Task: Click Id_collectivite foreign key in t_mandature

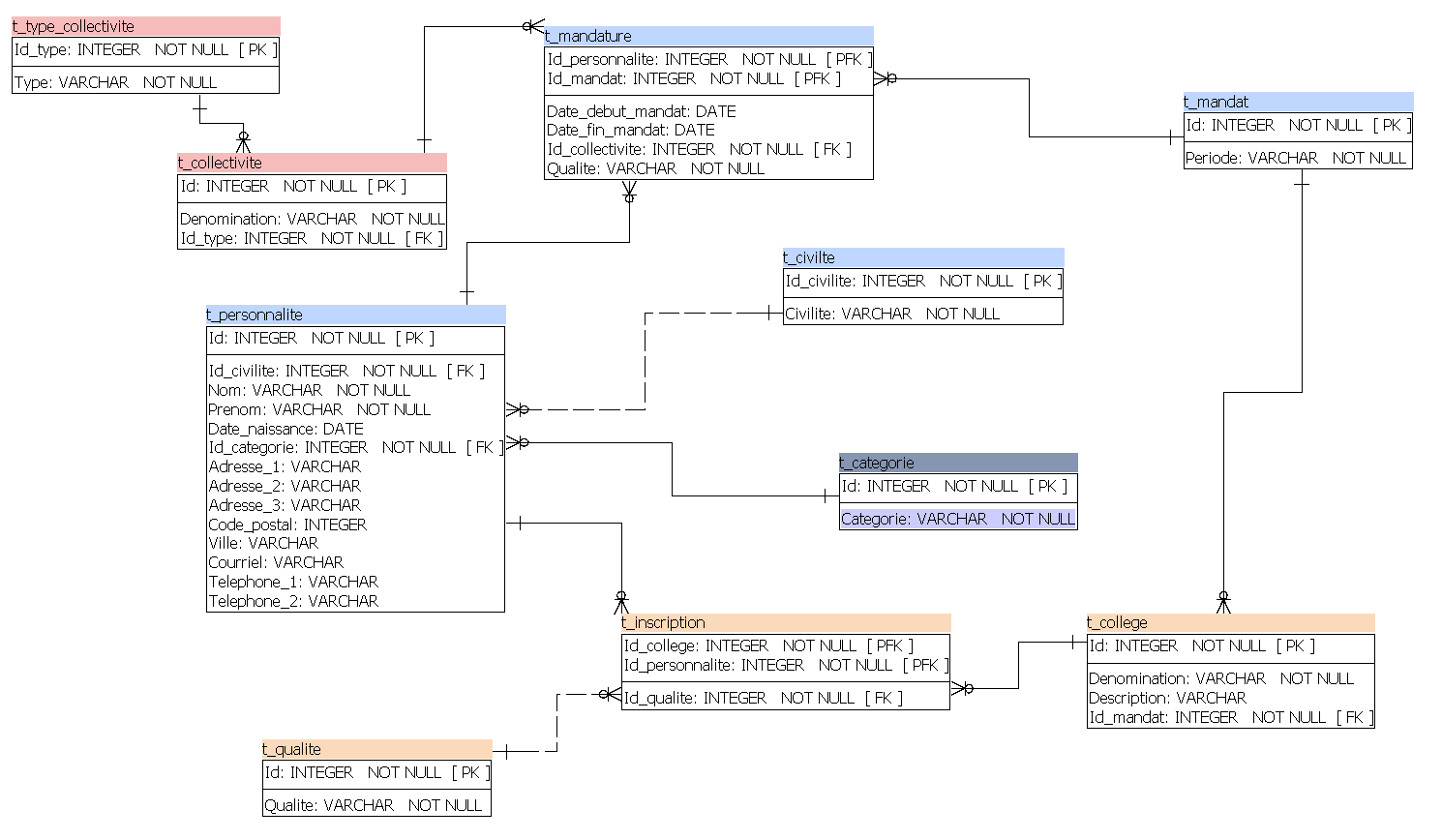Action: tap(700, 149)
